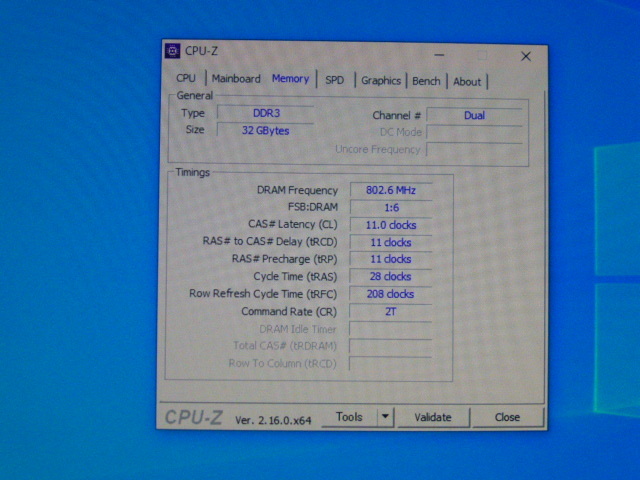Click the Command Rate (CR) label
The width and height of the screenshot is (640, 480).
click(289, 311)
